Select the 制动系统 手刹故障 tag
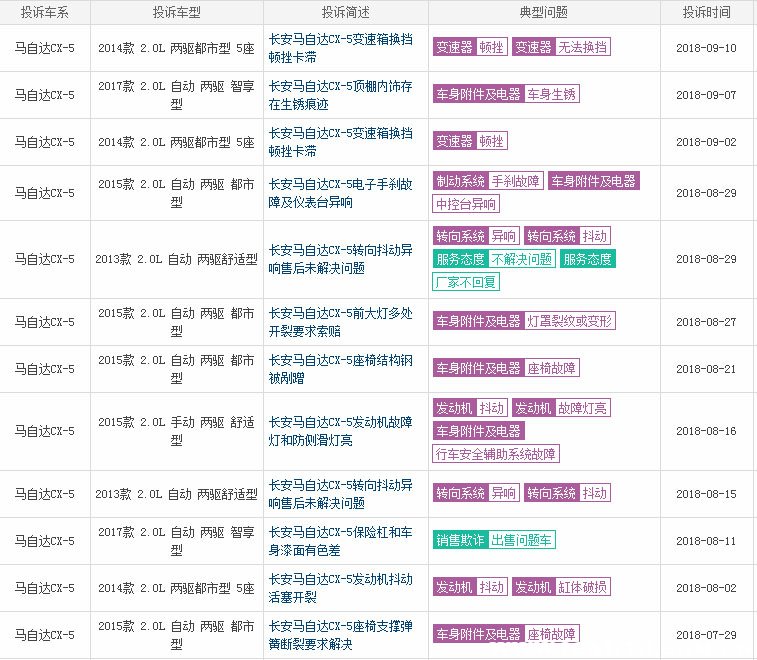 [x=488, y=181]
